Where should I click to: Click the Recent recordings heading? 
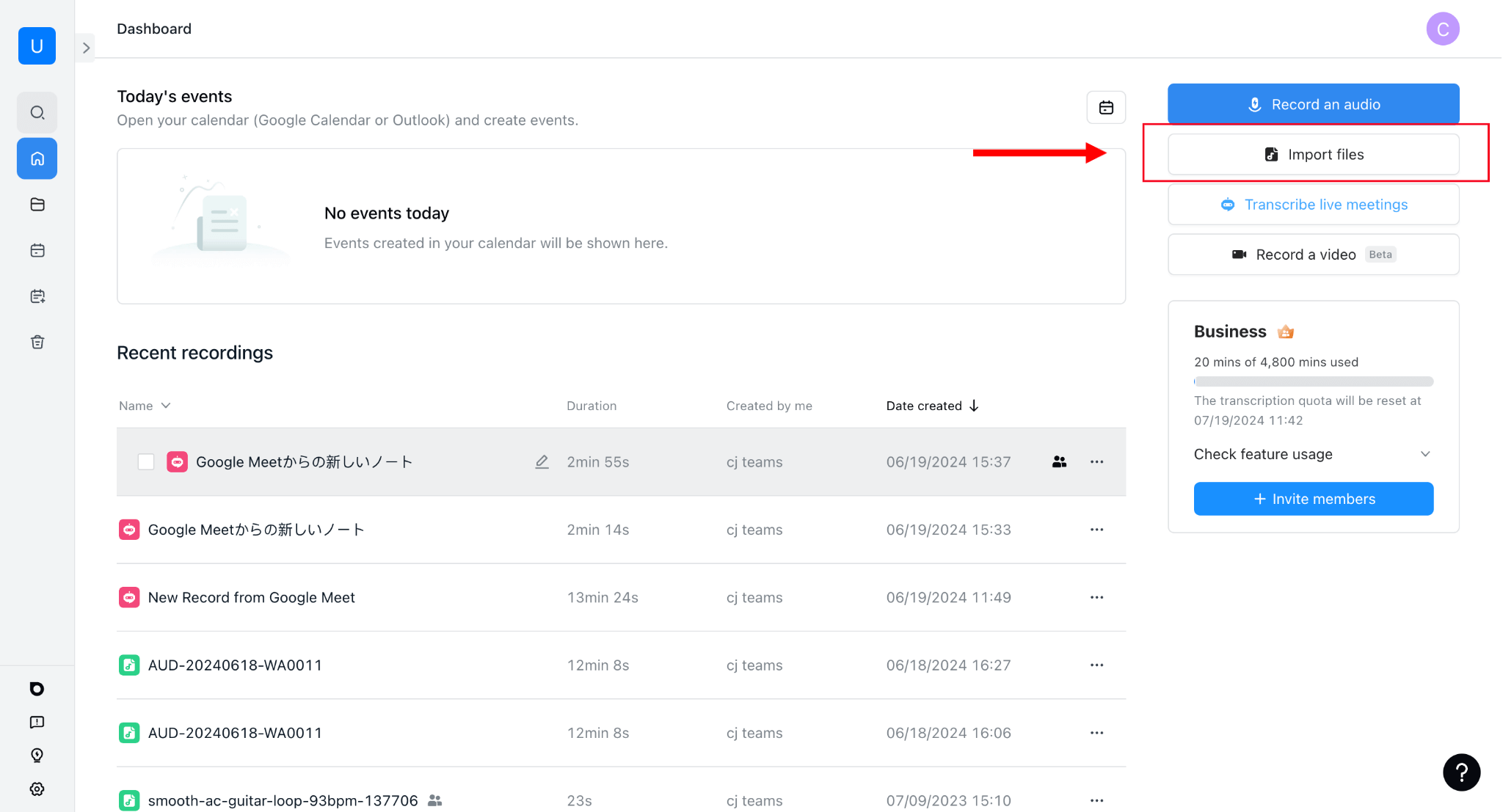pos(194,353)
